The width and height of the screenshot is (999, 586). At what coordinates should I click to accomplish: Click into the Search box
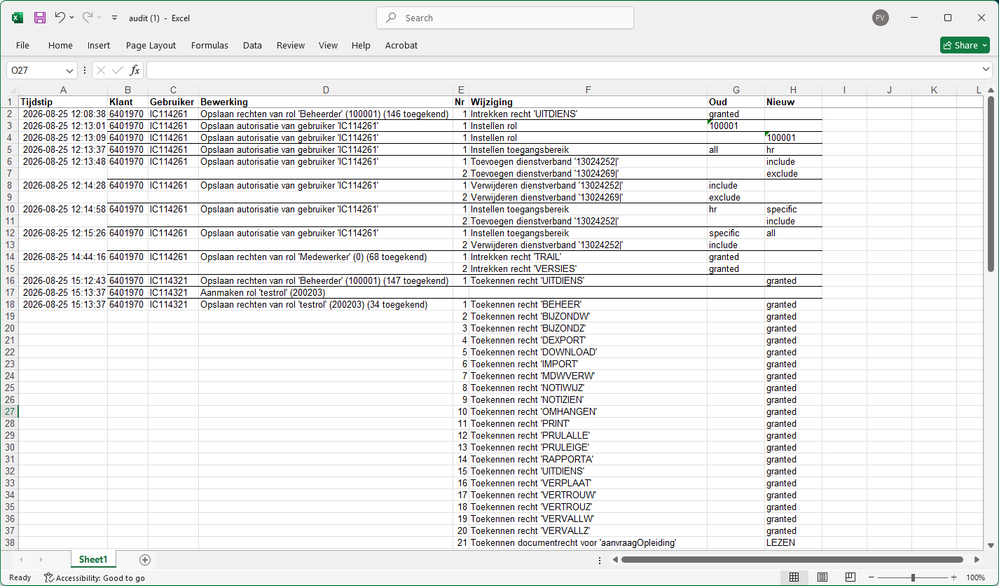click(505, 18)
